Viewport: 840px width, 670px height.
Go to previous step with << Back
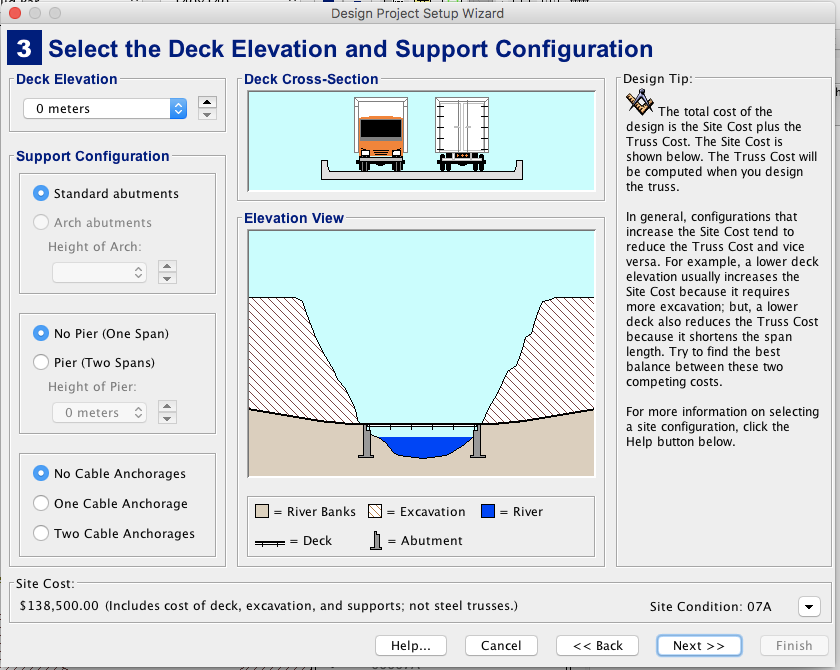[x=597, y=645]
